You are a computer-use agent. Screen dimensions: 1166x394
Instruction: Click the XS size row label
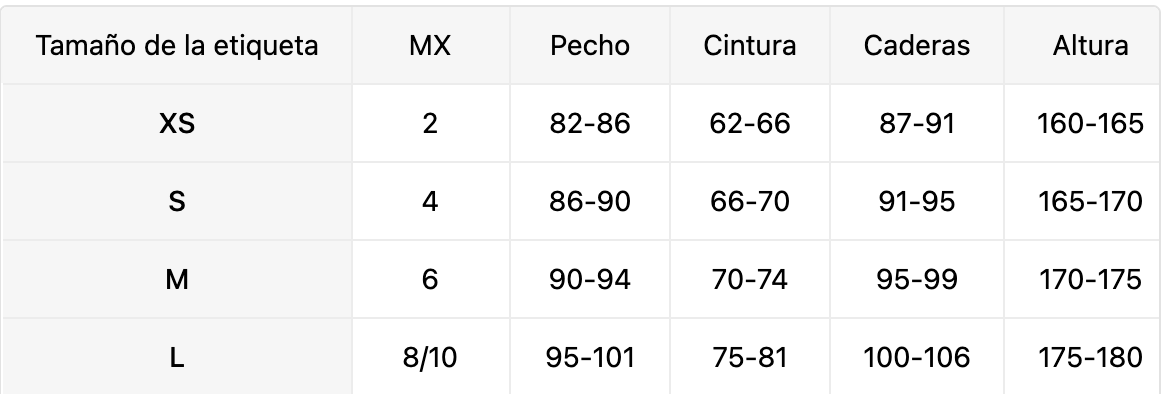click(x=177, y=123)
